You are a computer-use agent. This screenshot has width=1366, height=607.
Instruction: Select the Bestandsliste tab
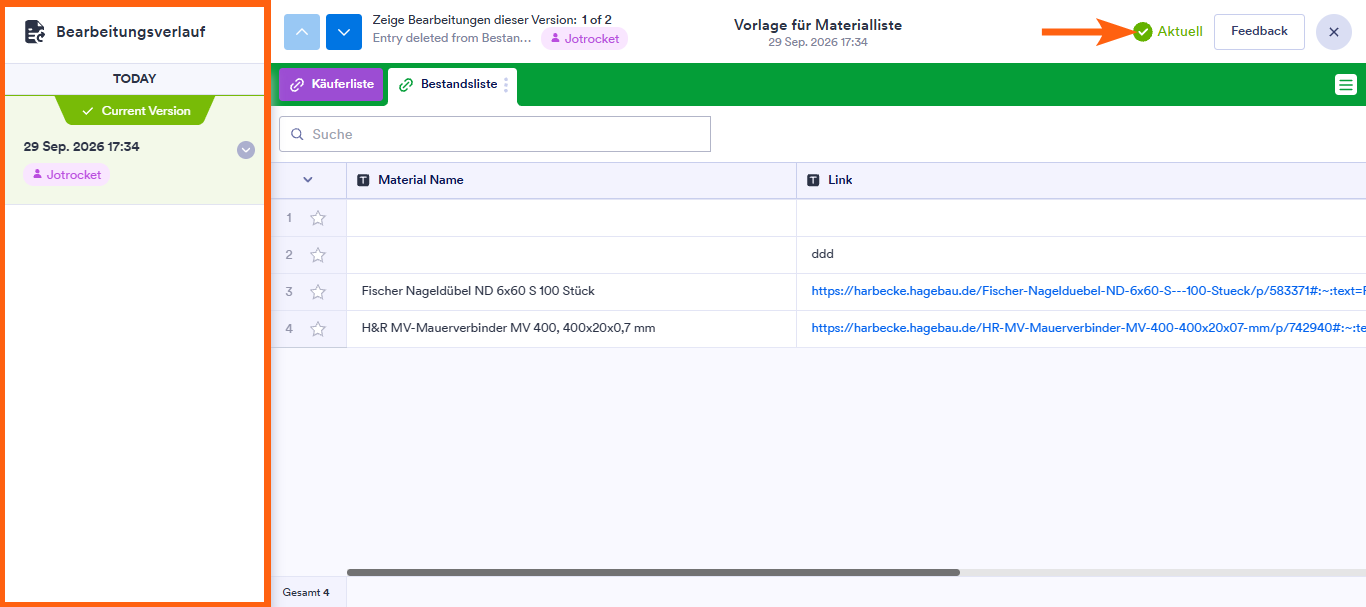pos(452,85)
